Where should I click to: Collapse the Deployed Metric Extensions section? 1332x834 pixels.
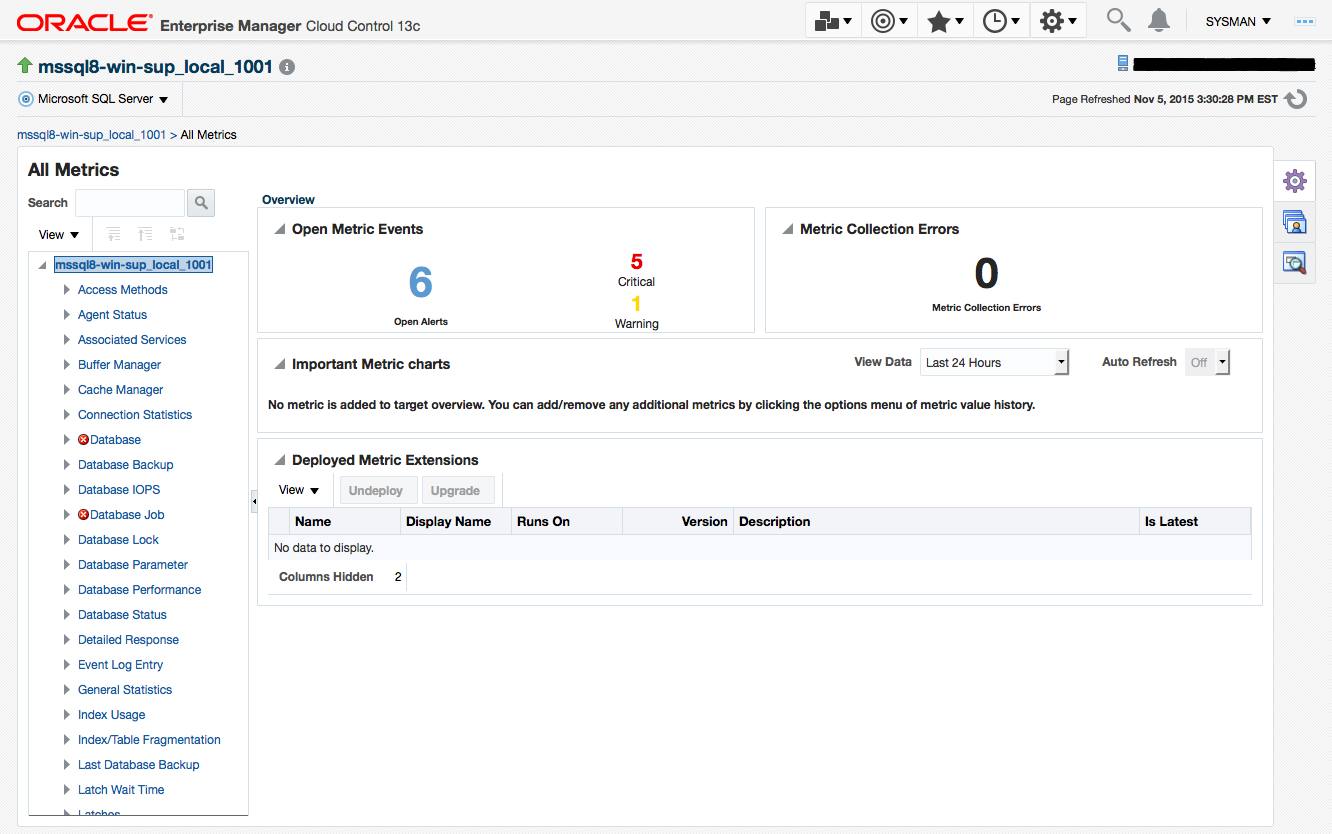280,461
